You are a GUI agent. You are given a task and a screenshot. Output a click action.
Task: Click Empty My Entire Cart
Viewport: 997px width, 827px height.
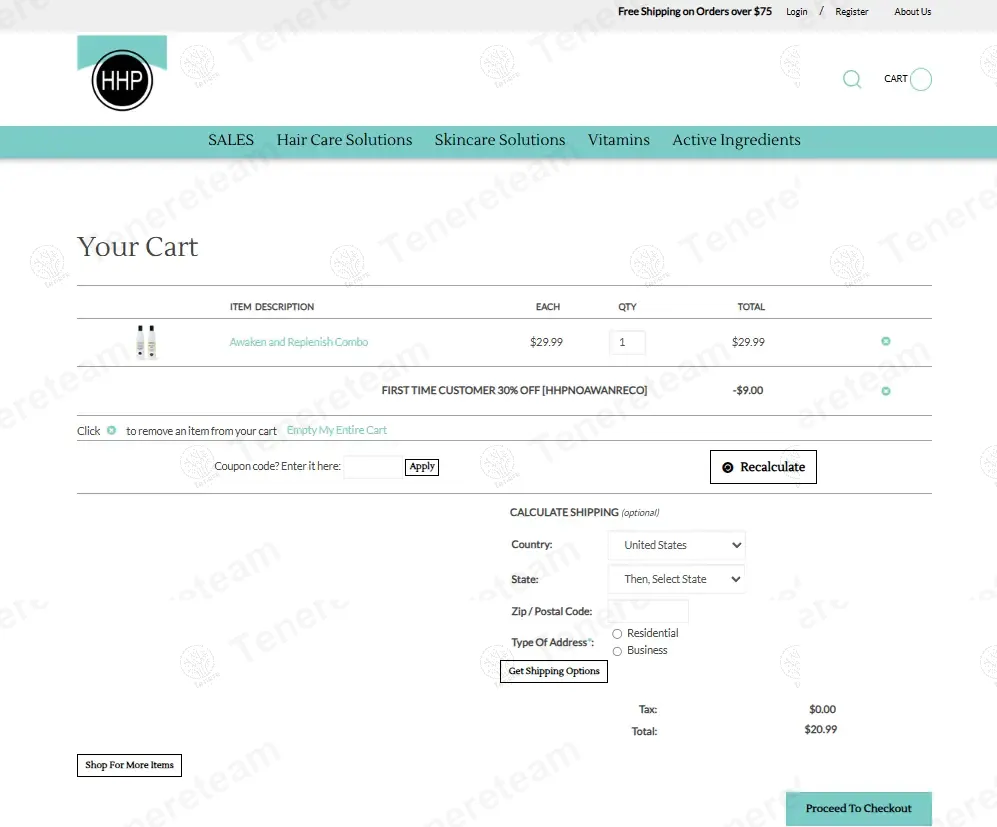point(336,430)
